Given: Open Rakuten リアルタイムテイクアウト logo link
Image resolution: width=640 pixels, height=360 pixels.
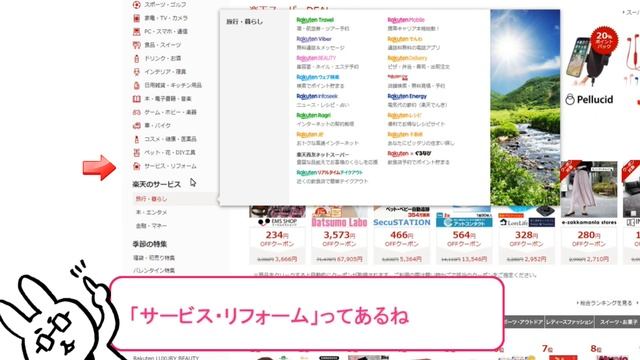Looking at the screenshot, I should [x=329, y=173].
